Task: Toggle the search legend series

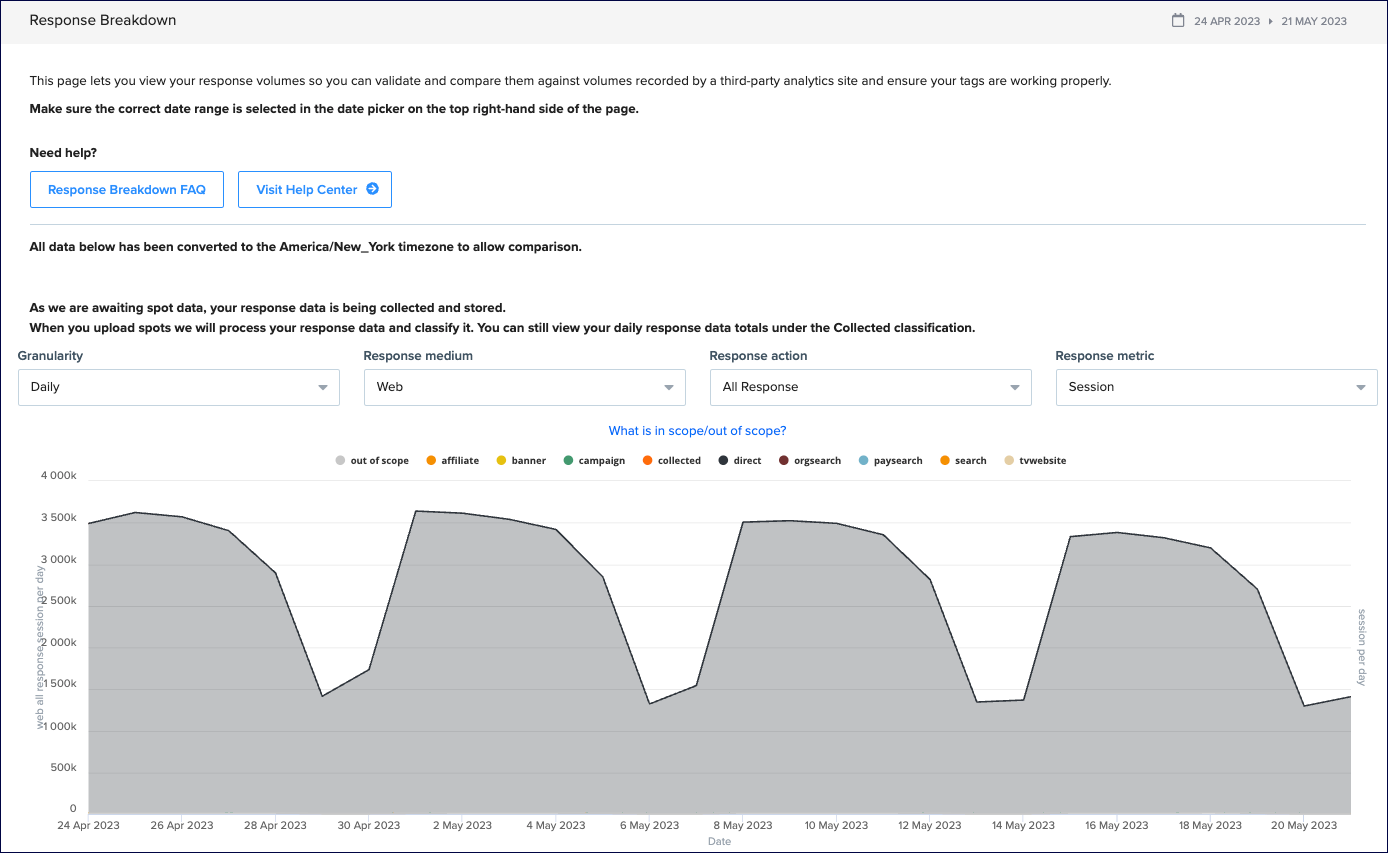Action: [x=963, y=461]
